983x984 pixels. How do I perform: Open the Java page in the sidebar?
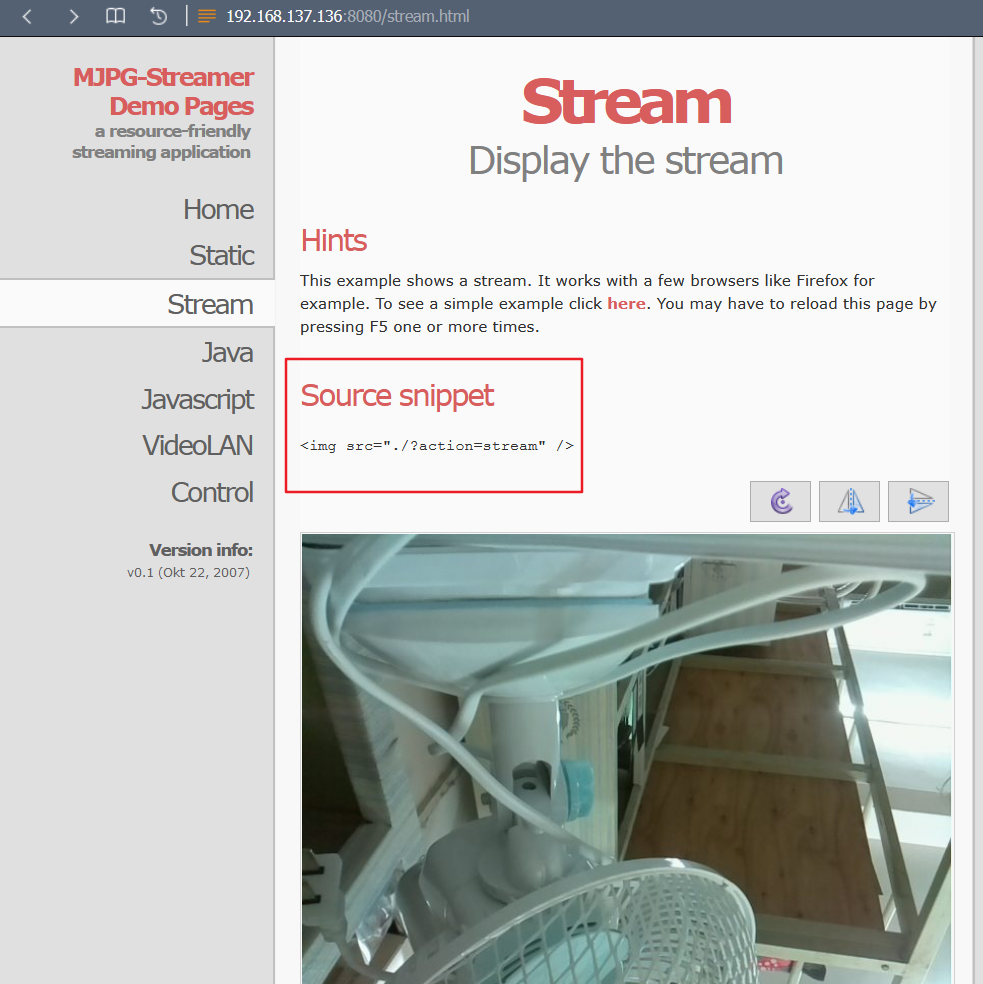click(x=227, y=353)
